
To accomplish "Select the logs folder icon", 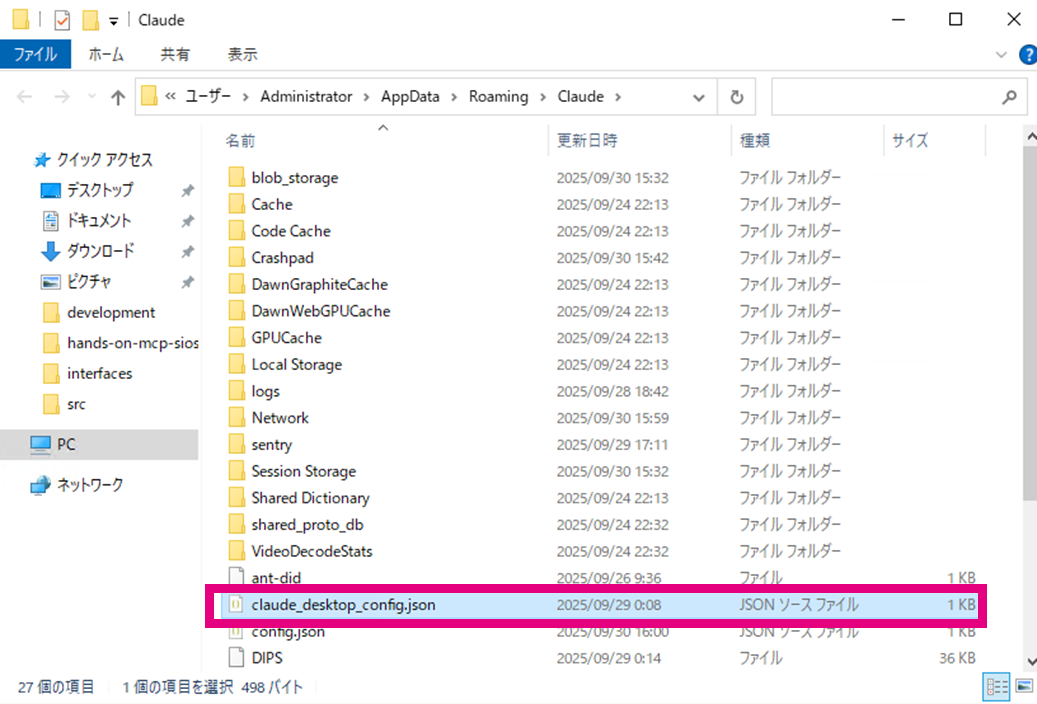I will (236, 391).
